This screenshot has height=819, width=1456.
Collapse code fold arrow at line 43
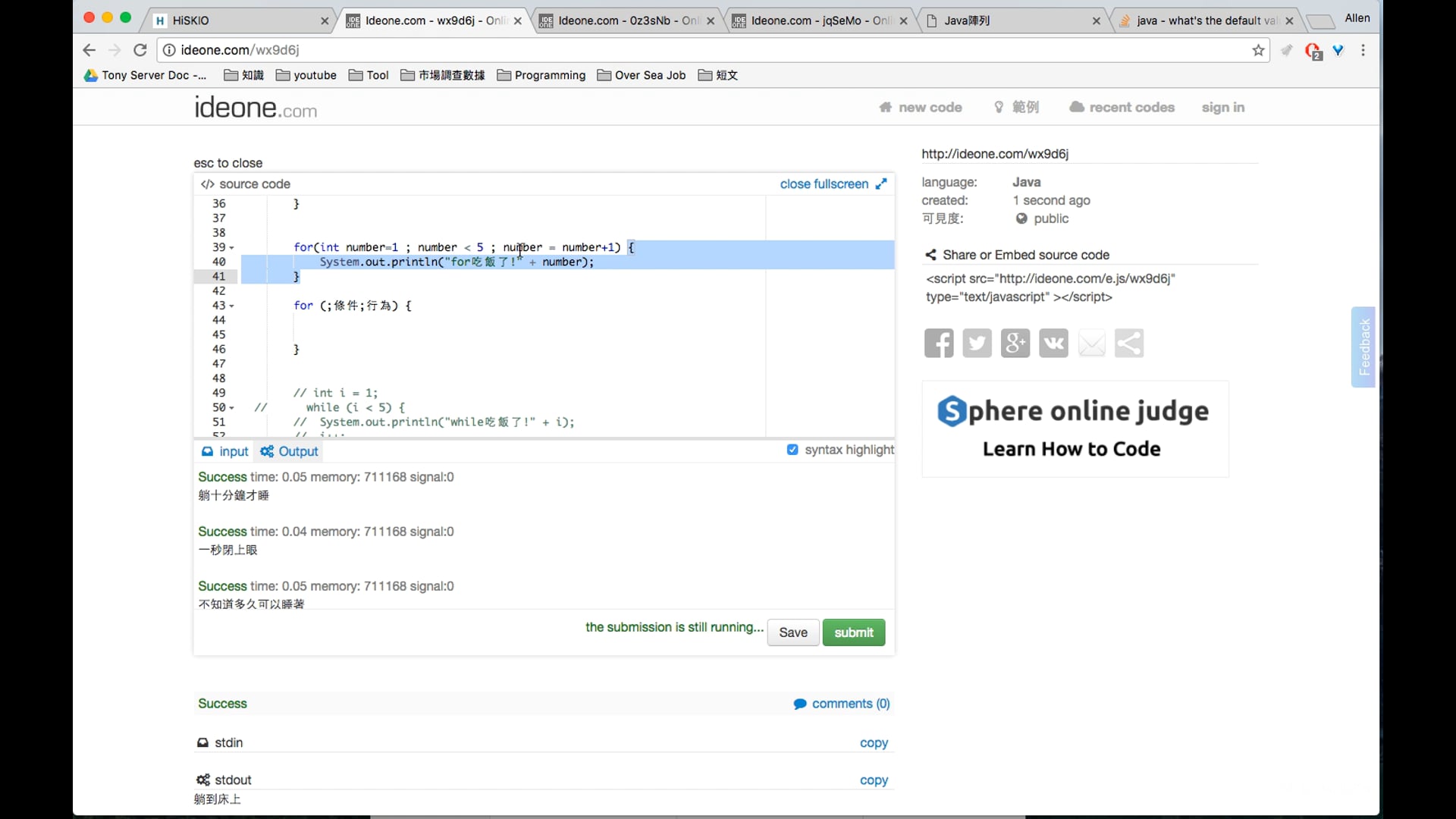[231, 306]
